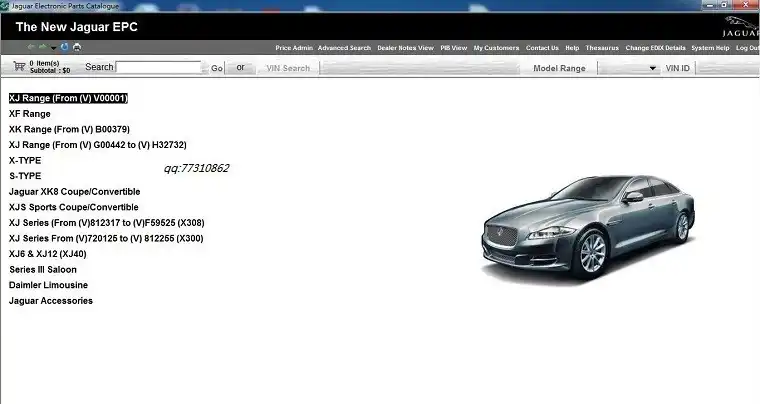Select Series III Saloon

click(43, 270)
